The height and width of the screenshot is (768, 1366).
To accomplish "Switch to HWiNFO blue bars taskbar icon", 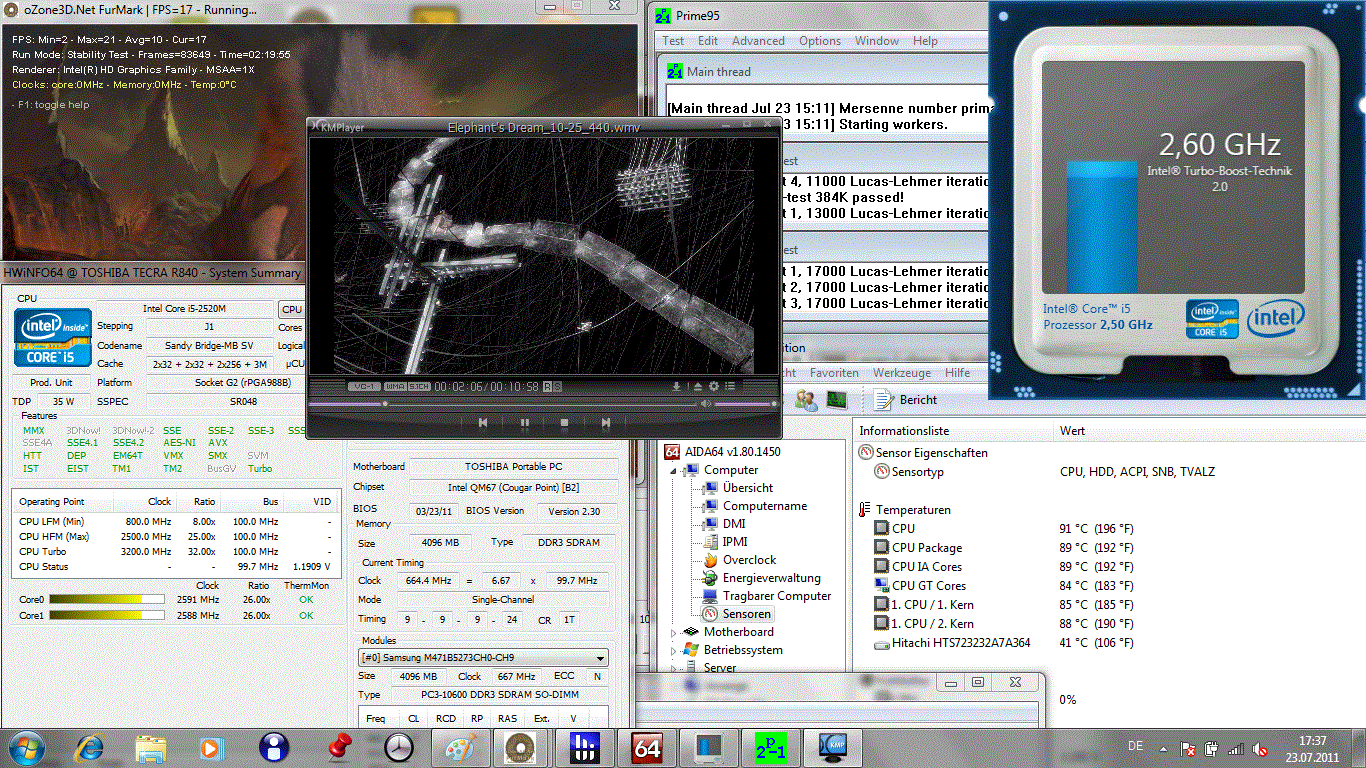I will (584, 746).
